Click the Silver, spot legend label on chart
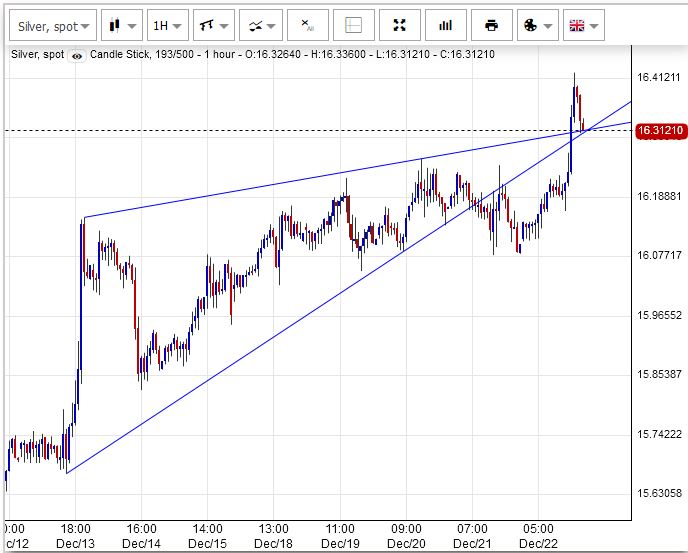 click(x=38, y=54)
